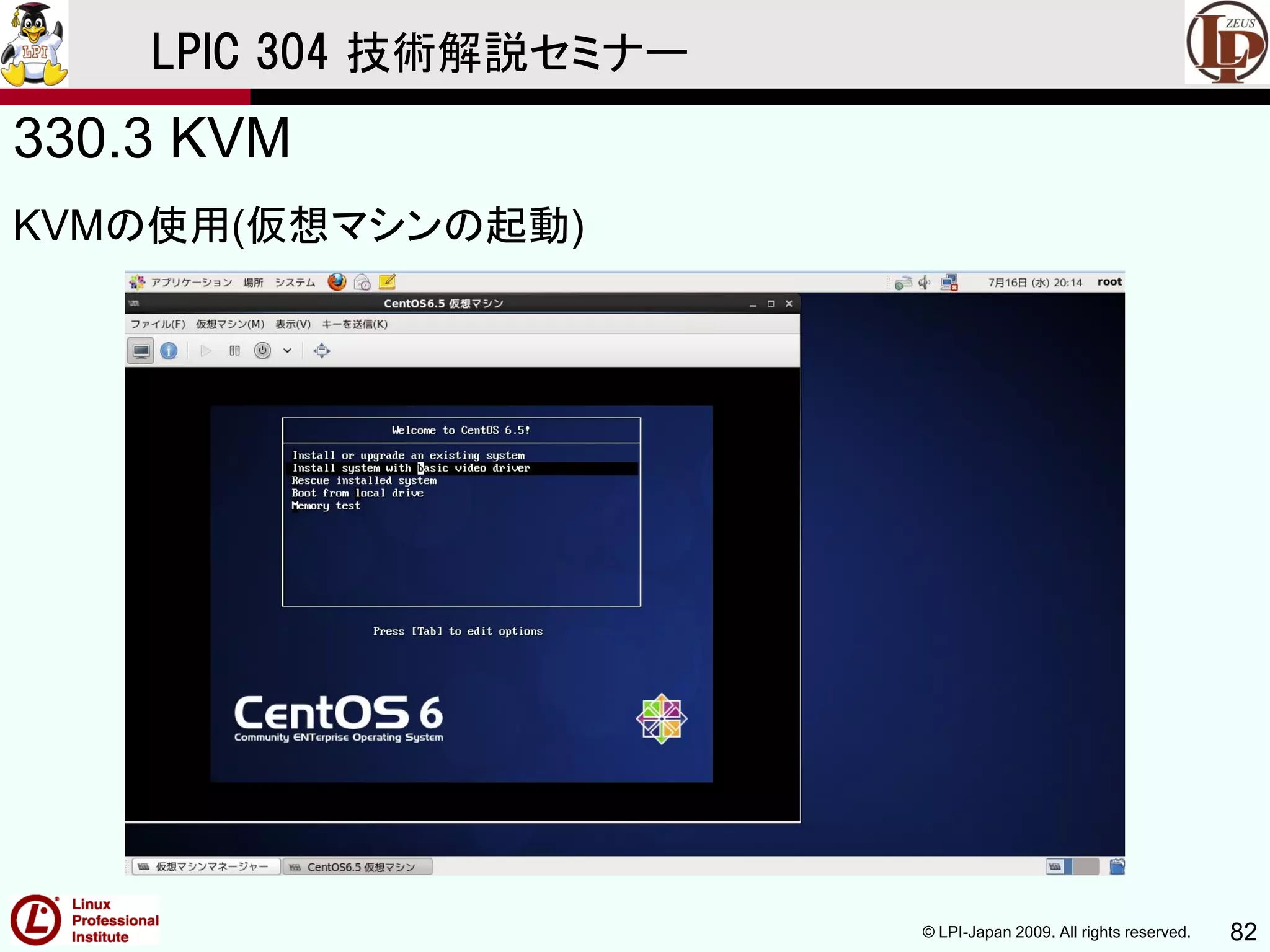Screen dimensions: 1270x952
Task: Open the システム panel menu
Action: (295, 283)
